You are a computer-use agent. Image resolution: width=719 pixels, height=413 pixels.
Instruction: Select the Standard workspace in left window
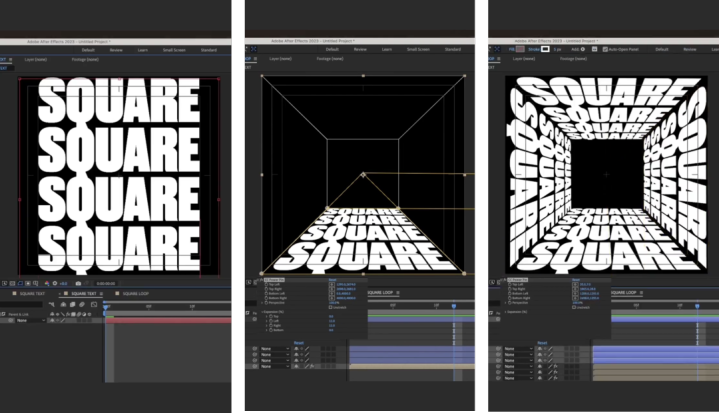coord(209,48)
